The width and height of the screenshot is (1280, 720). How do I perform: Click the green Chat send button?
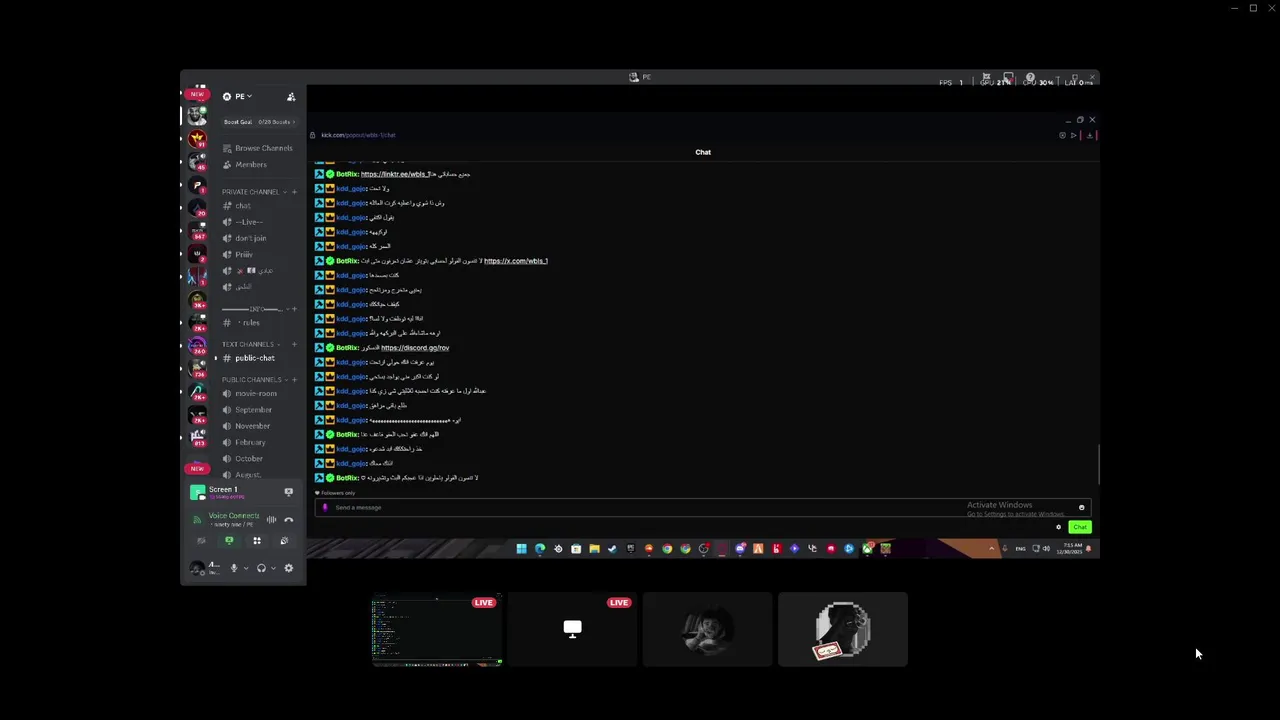pos(1079,527)
